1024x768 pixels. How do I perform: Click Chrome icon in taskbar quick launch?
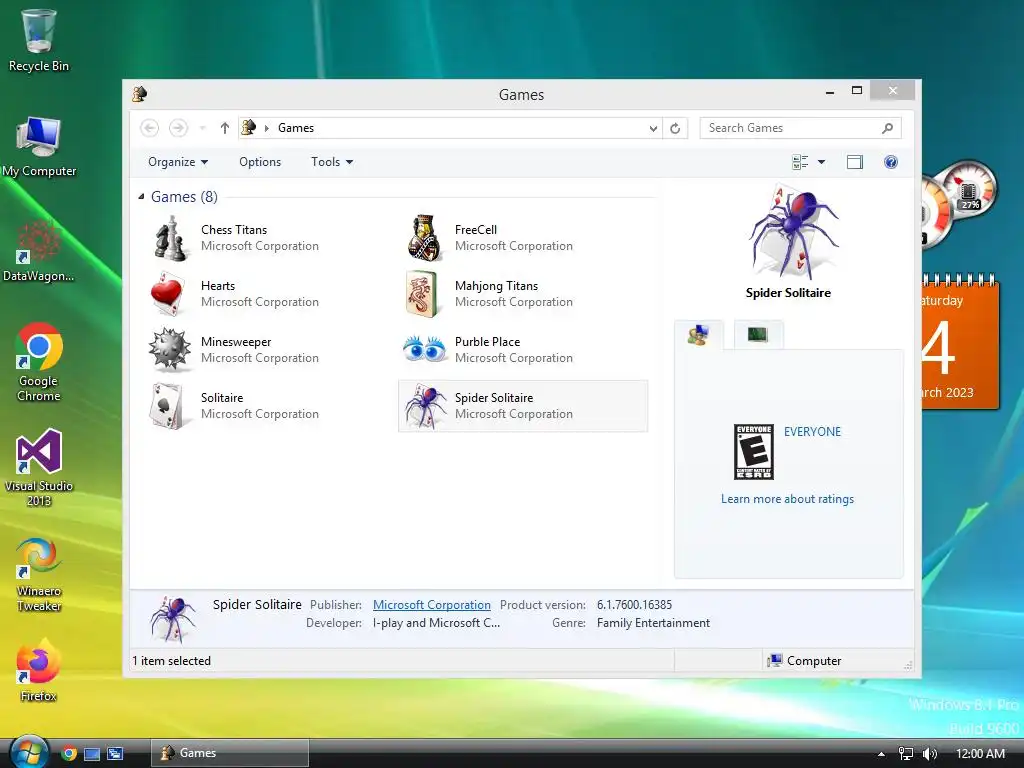[69, 754]
